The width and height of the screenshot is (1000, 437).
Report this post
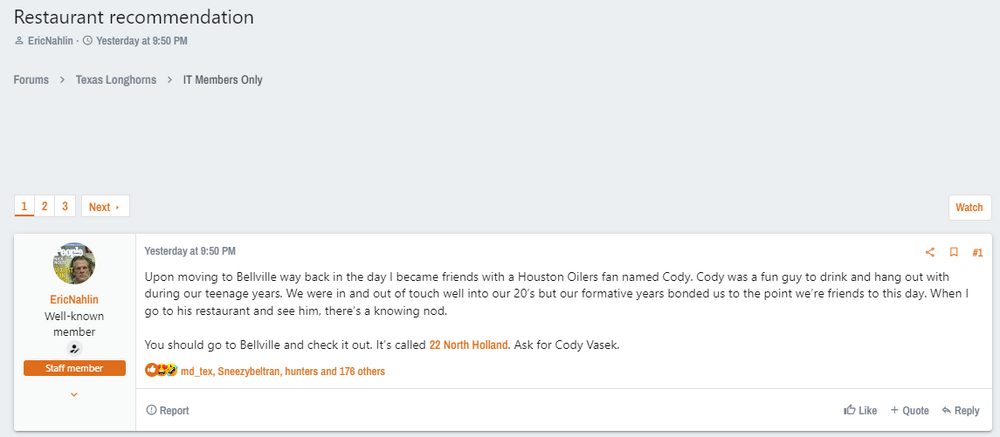167,410
